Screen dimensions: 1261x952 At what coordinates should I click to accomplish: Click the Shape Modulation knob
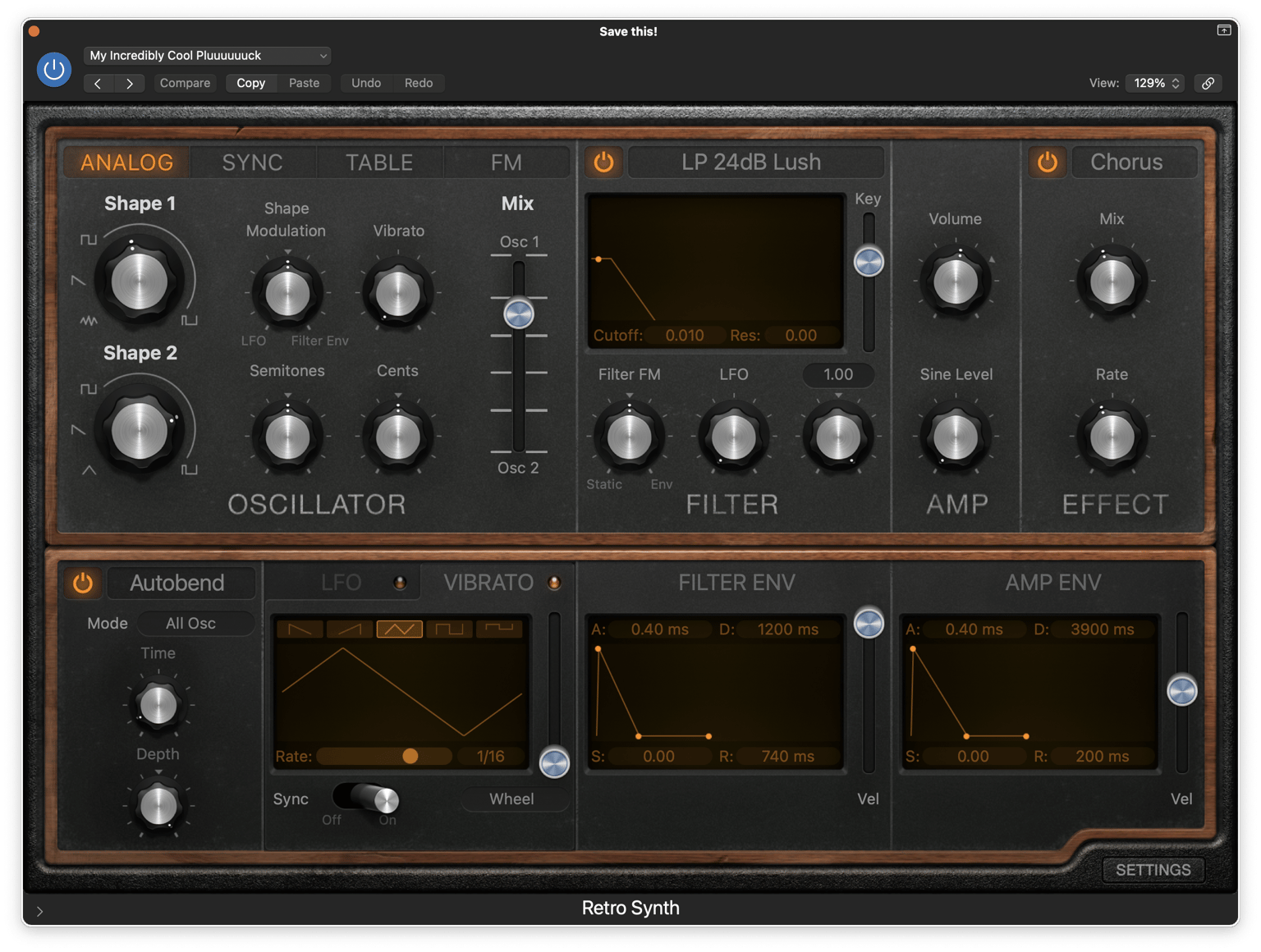287,293
